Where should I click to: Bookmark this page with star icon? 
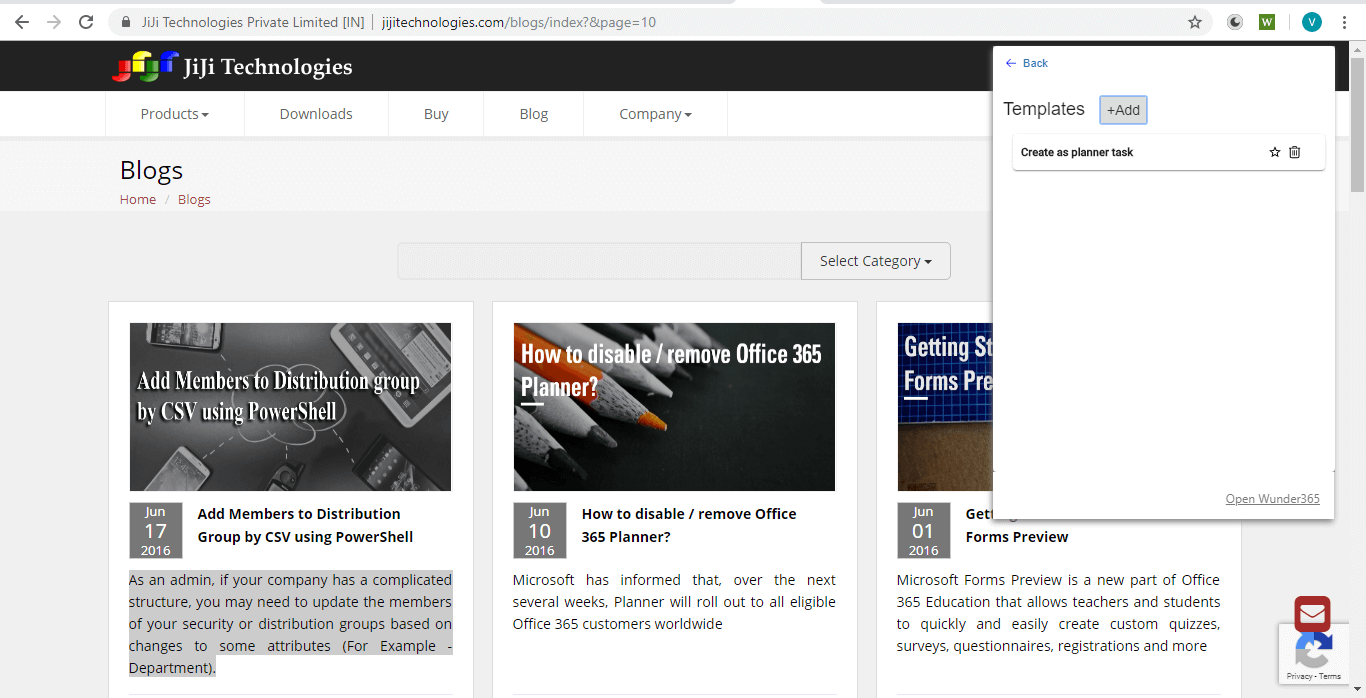(1194, 22)
